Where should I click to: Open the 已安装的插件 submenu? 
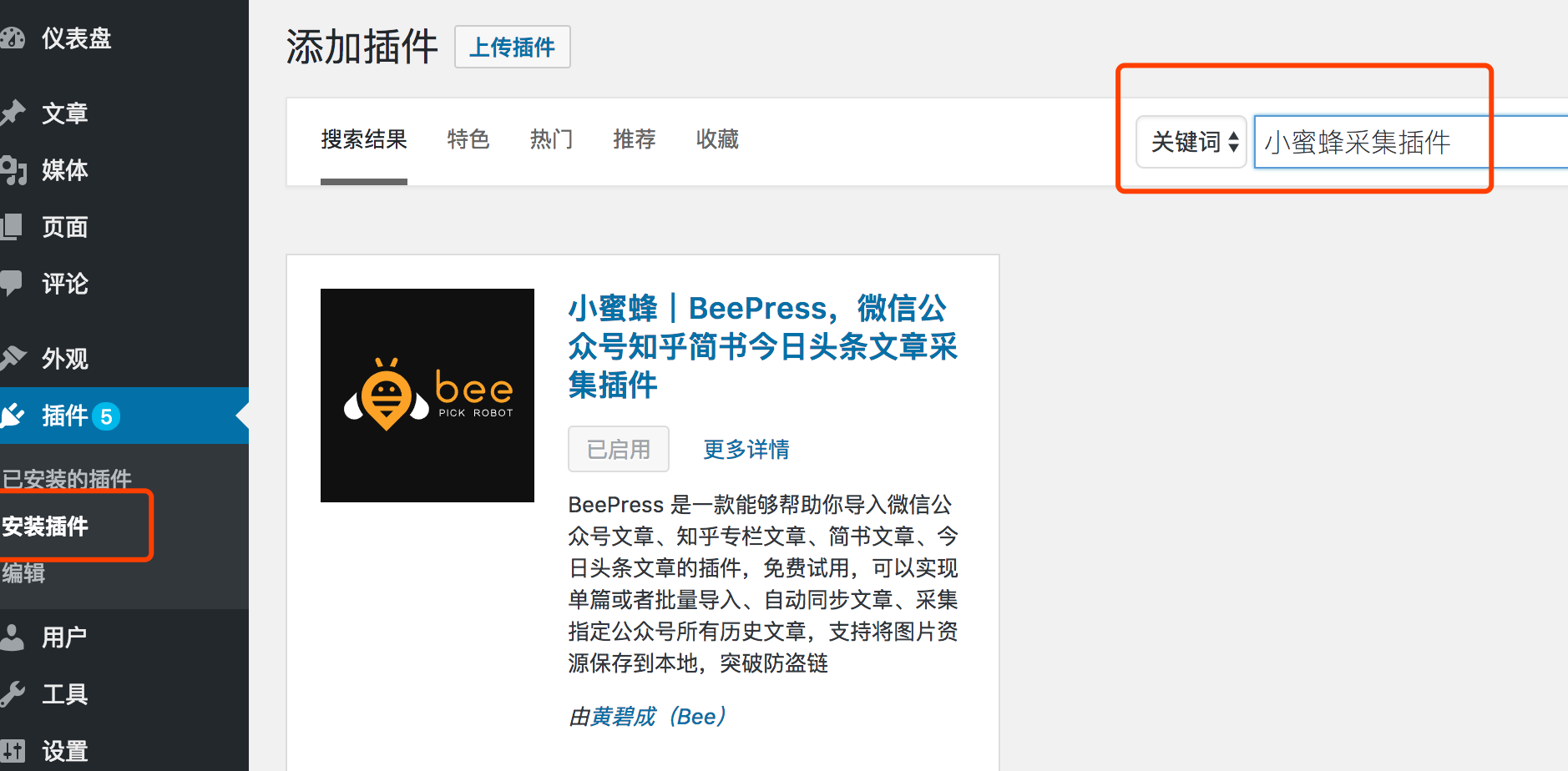coord(67,479)
